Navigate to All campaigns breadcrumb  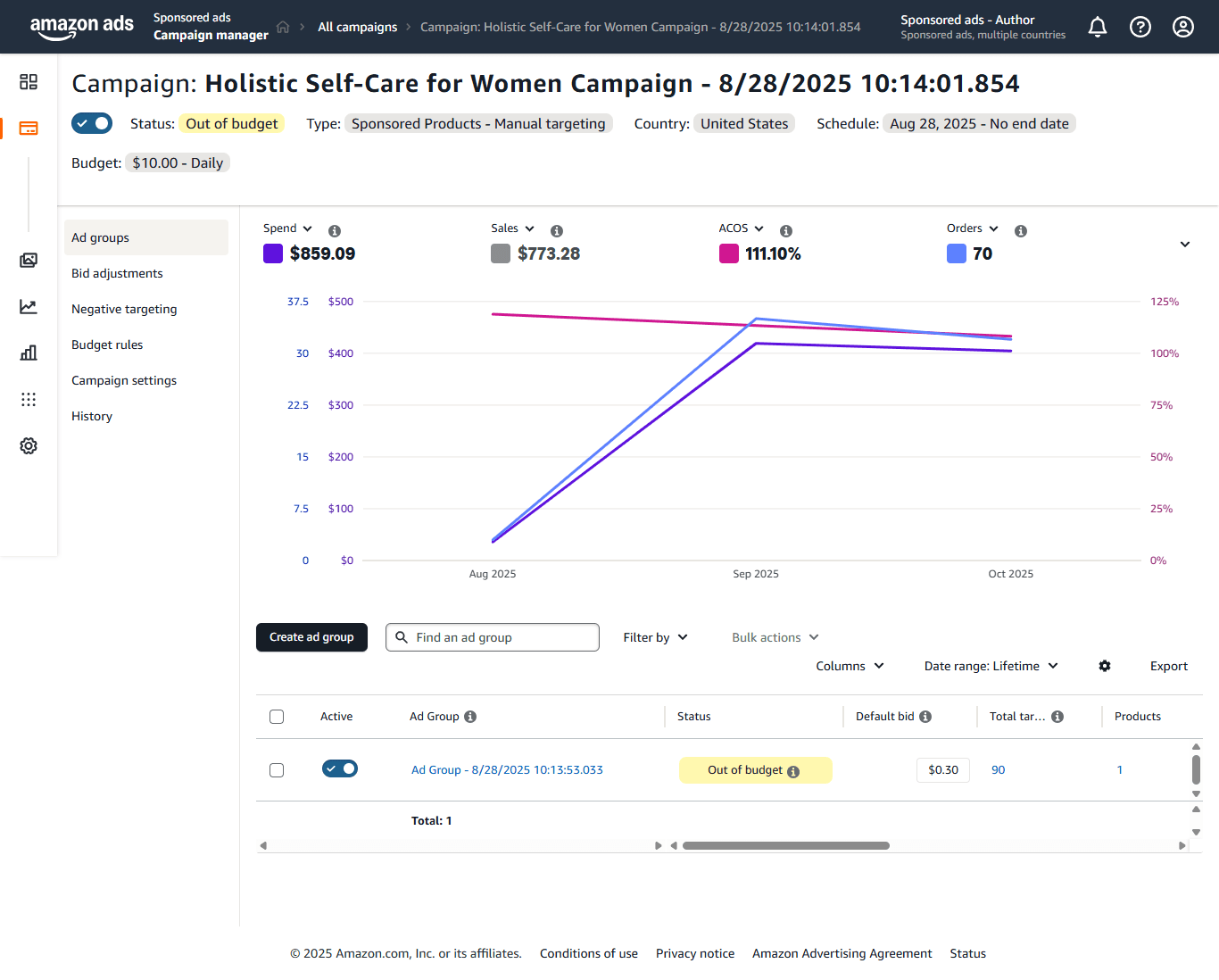pos(358,27)
